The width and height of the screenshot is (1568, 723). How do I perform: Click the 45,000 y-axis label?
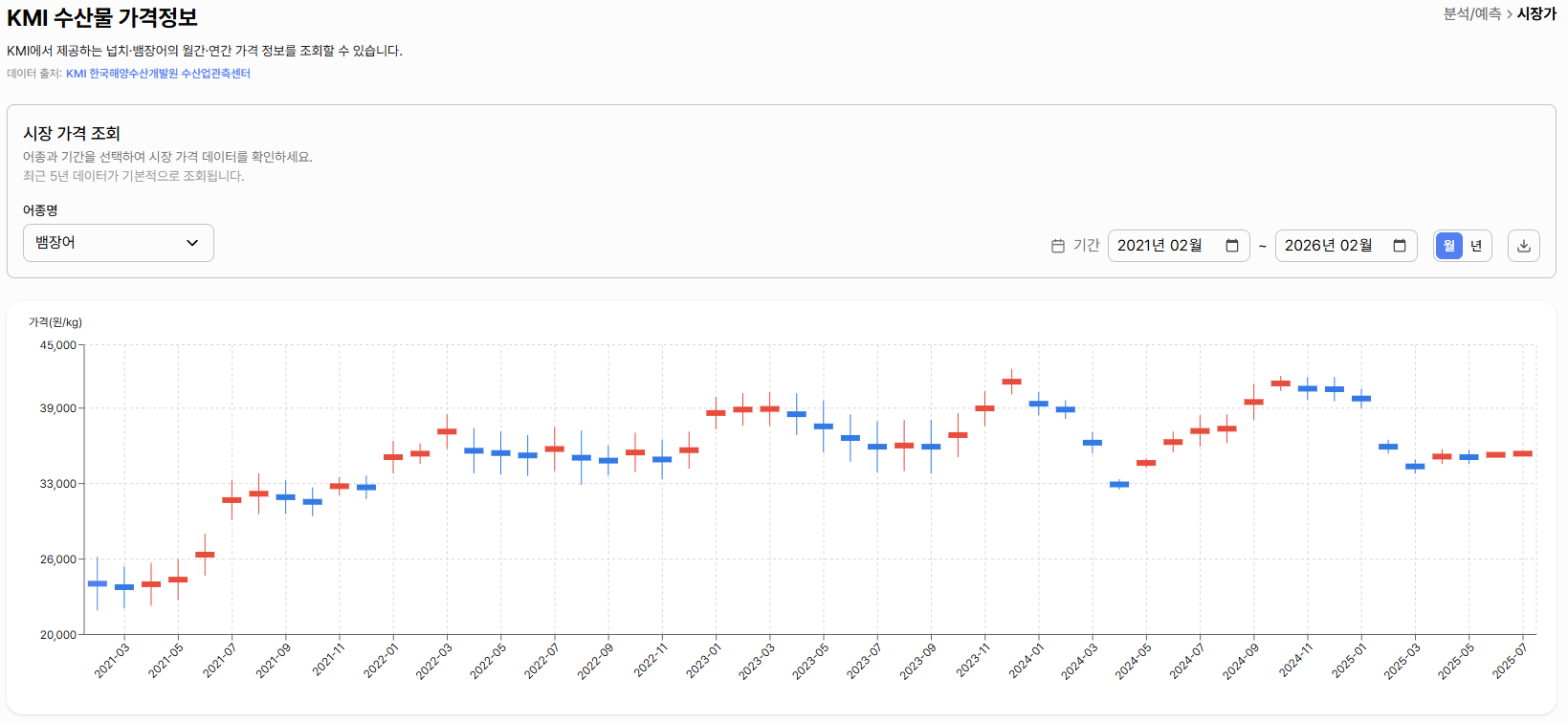coord(57,345)
